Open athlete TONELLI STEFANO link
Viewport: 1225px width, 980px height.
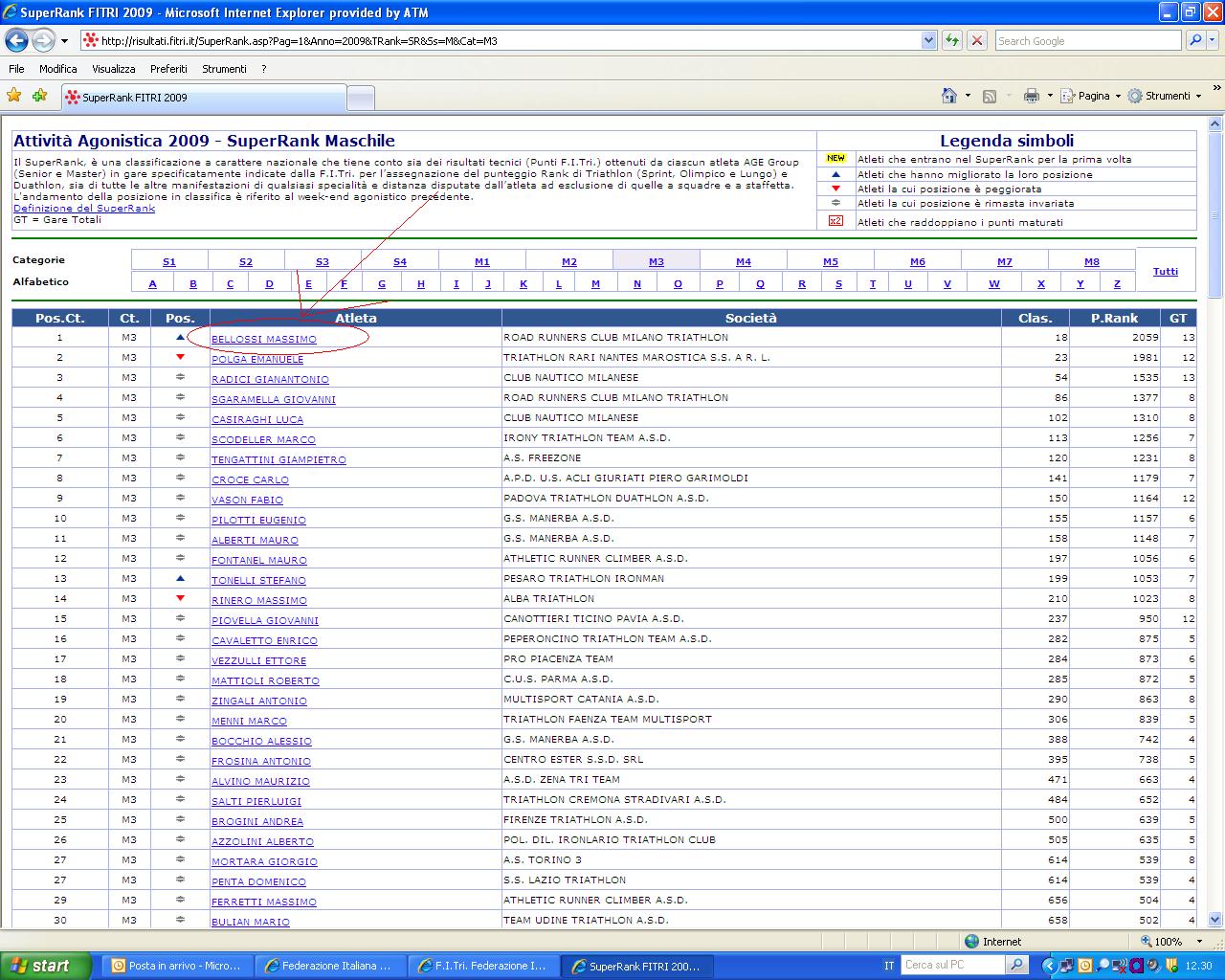[258, 580]
